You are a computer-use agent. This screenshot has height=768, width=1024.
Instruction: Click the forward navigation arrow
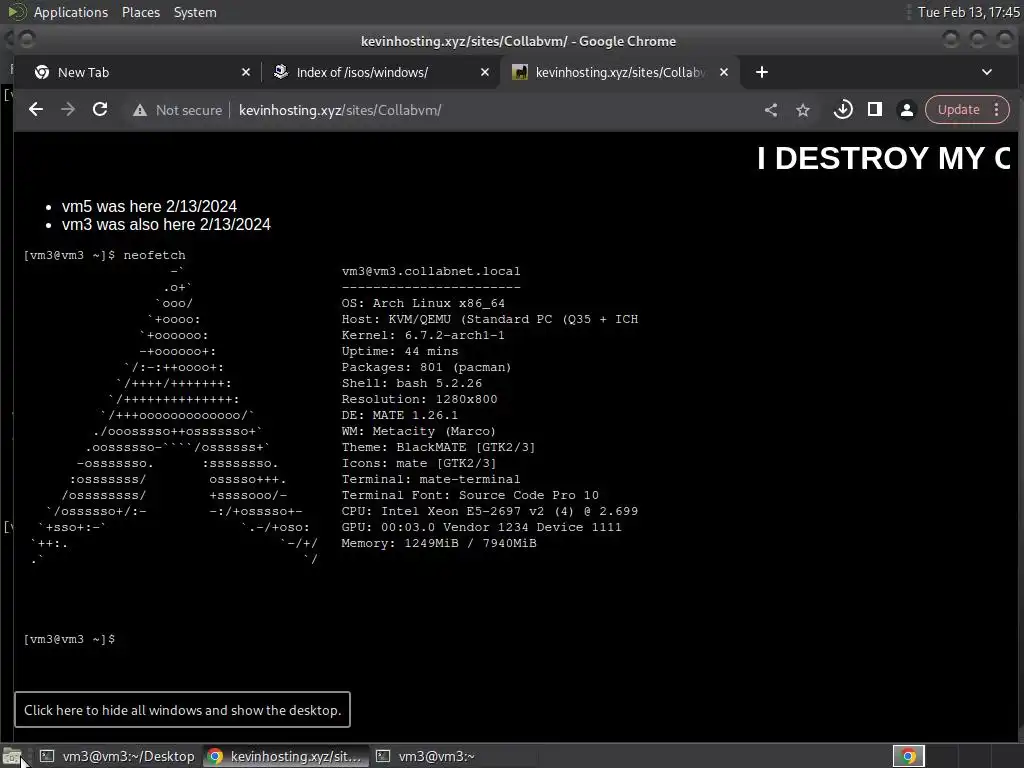[68, 110]
